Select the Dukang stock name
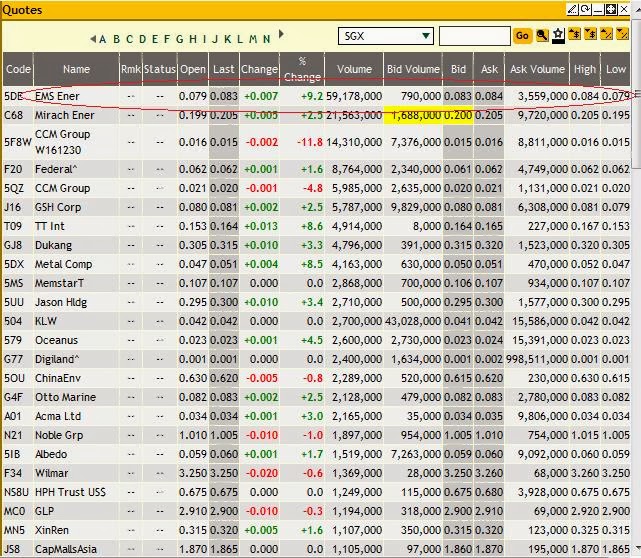 point(53,245)
